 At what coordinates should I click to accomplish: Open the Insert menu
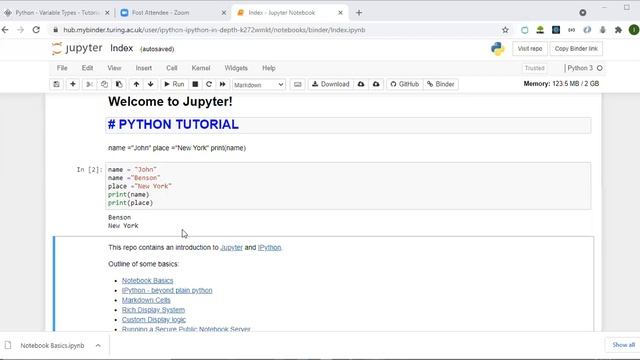(x=144, y=68)
